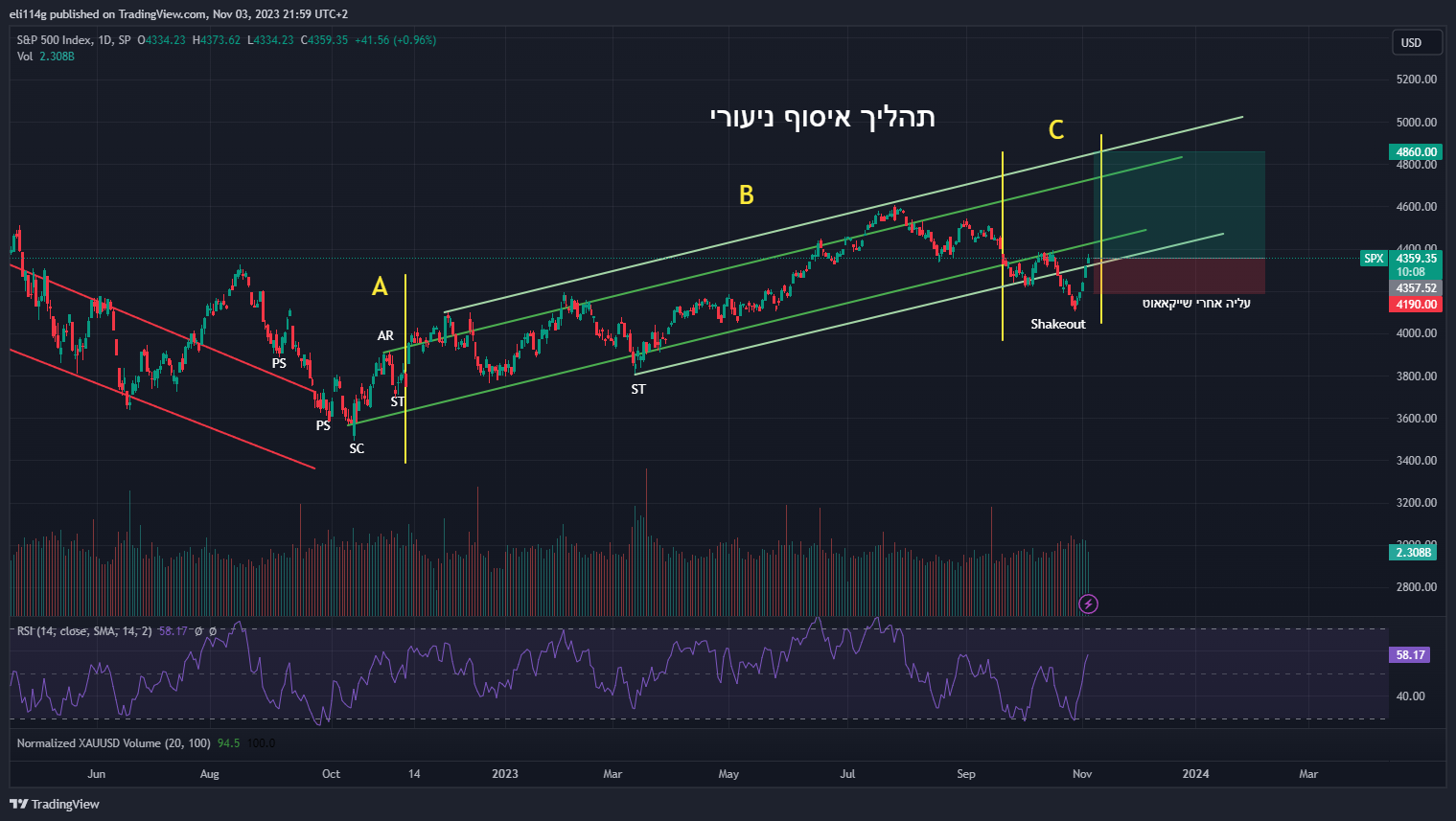Click the gray 4357.52 entry price label
The image size is (1456, 821).
[1416, 288]
